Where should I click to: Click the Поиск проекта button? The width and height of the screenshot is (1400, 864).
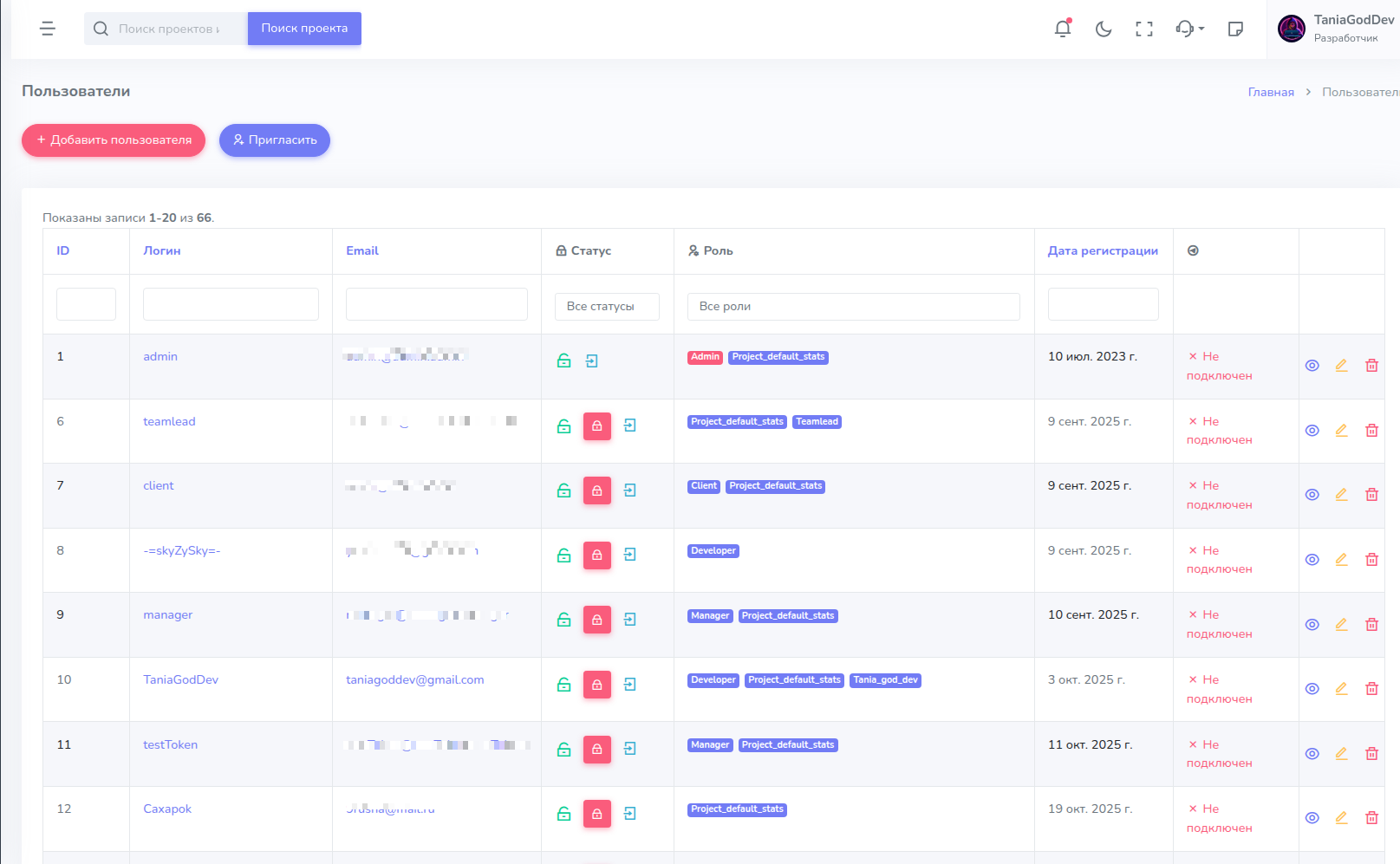point(304,29)
